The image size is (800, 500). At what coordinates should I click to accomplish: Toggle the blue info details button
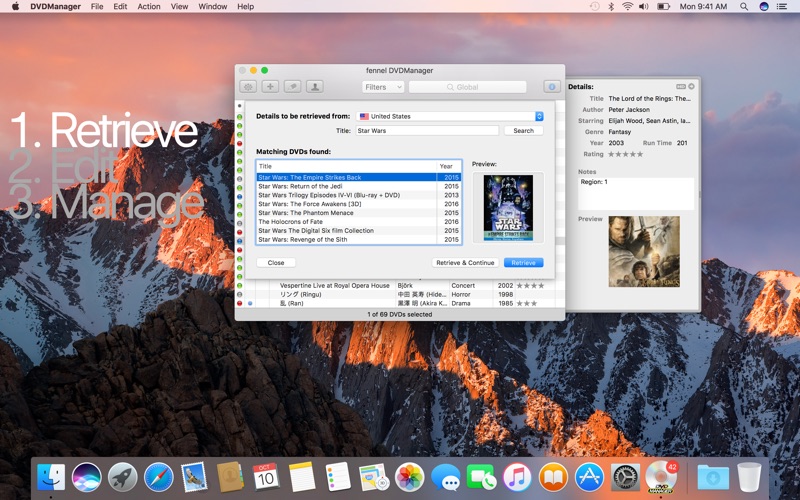pos(552,87)
